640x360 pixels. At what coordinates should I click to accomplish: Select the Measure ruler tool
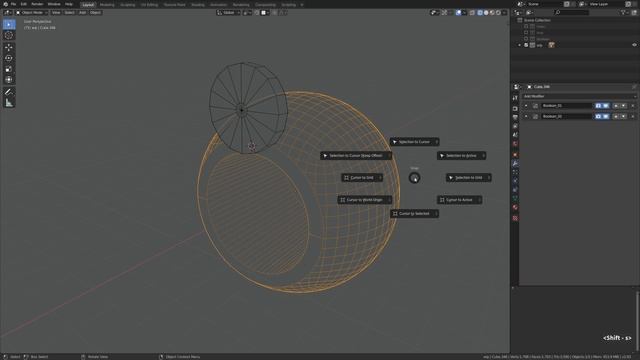[9, 103]
